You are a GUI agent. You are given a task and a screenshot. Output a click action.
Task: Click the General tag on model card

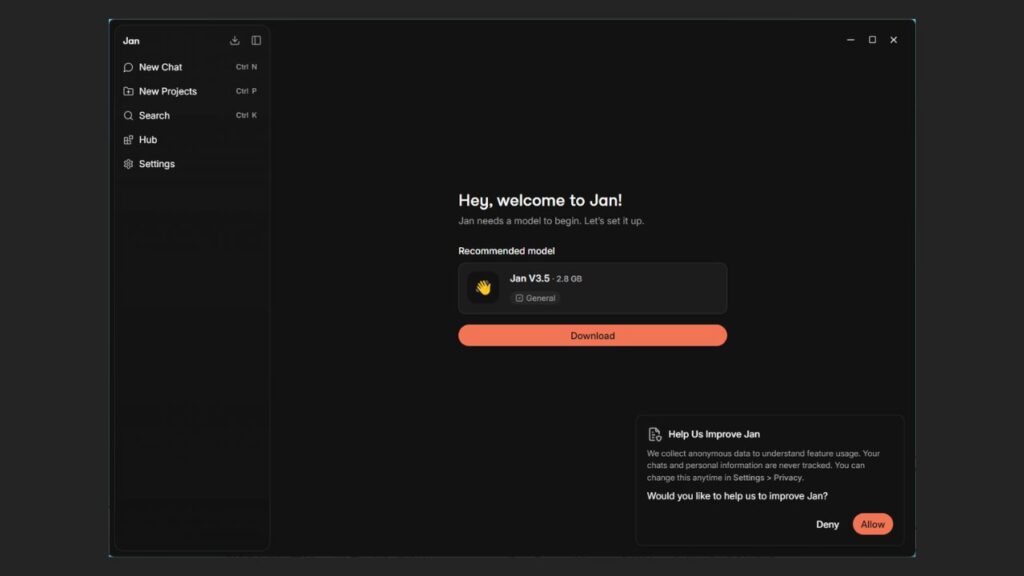tap(535, 298)
